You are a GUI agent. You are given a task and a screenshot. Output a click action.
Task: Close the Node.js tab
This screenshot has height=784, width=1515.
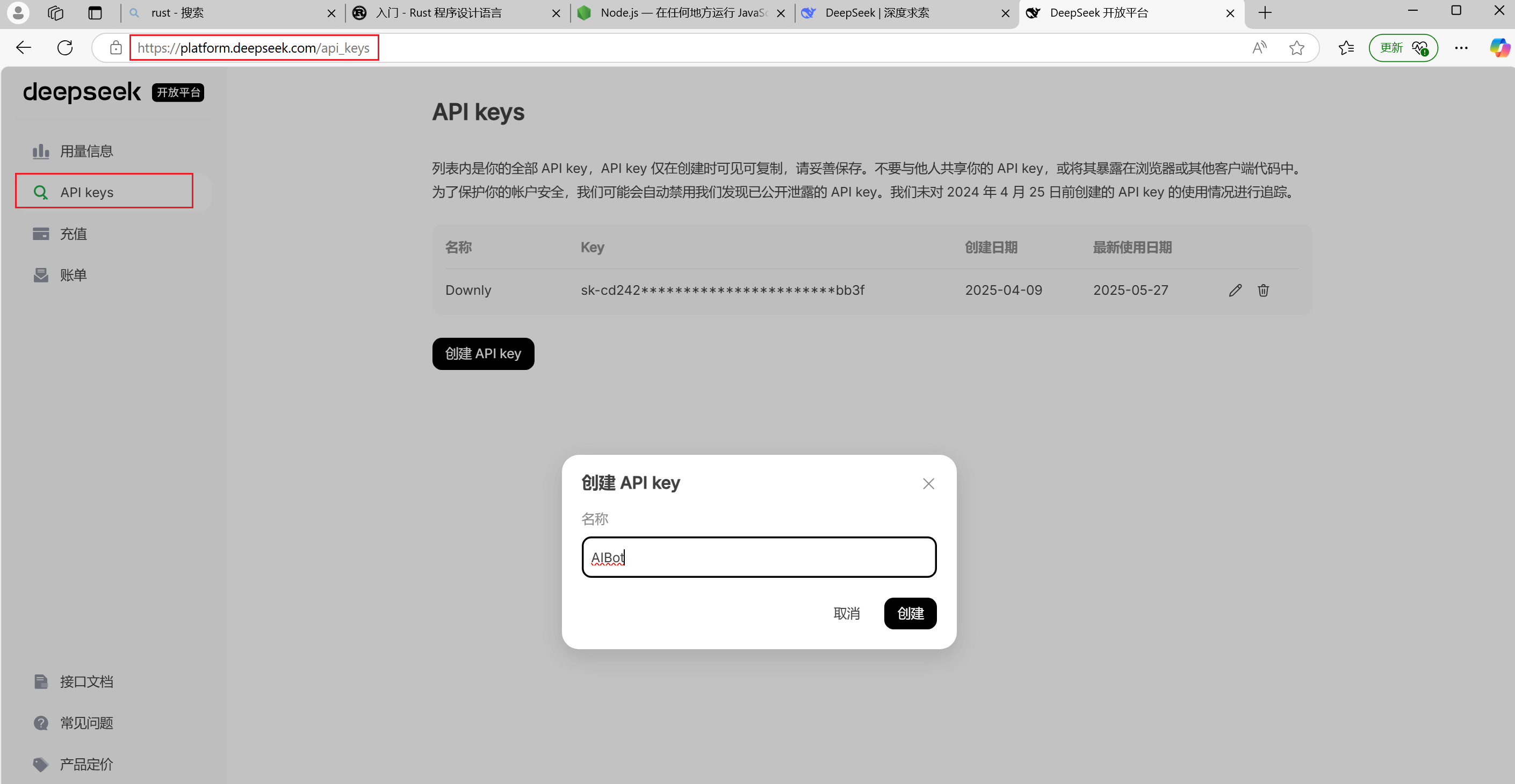pos(781,13)
